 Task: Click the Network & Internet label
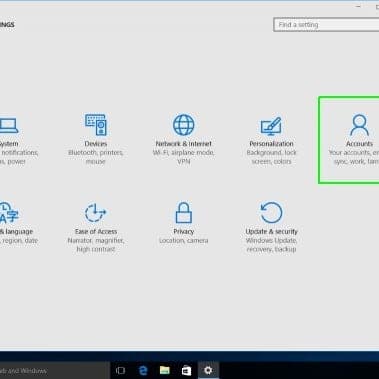click(184, 144)
